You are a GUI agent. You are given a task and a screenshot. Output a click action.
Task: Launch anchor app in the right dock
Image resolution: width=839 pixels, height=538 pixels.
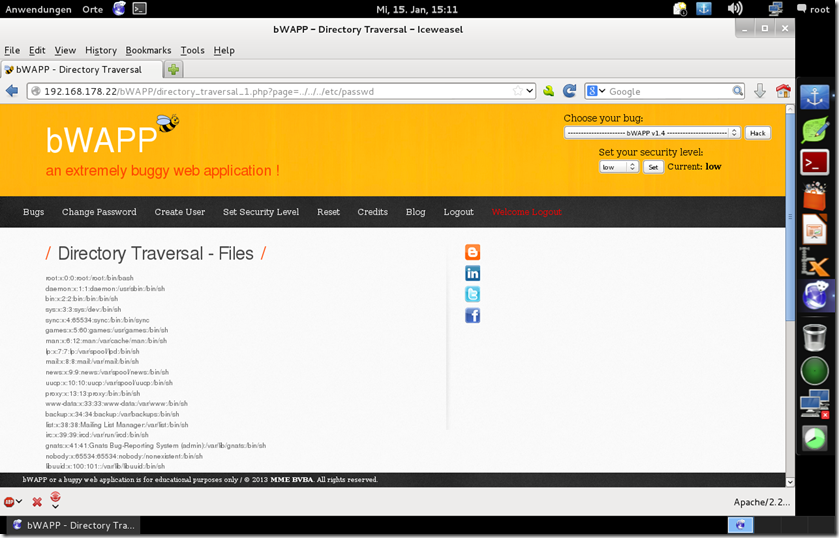[x=814, y=97]
